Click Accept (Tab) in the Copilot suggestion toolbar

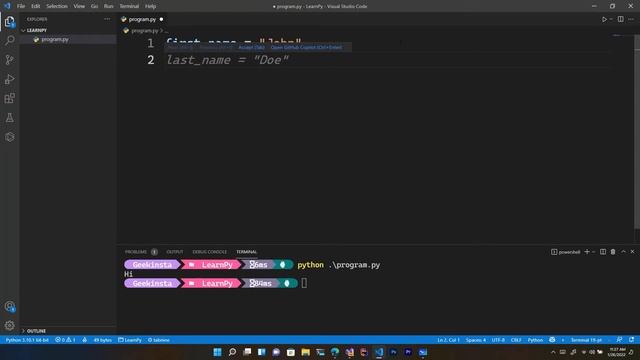pyautogui.click(x=251, y=47)
